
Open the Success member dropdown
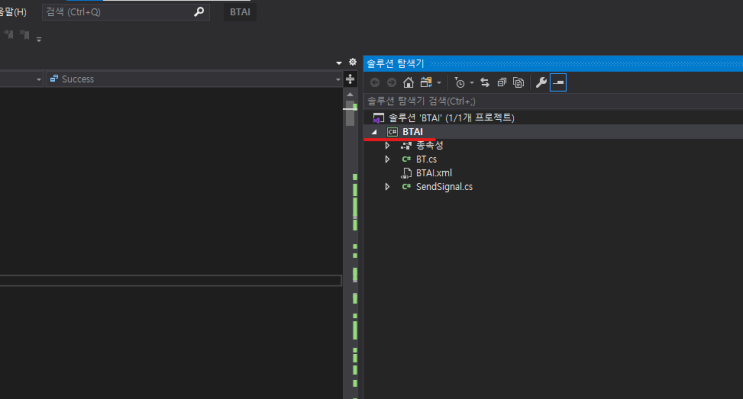338,80
